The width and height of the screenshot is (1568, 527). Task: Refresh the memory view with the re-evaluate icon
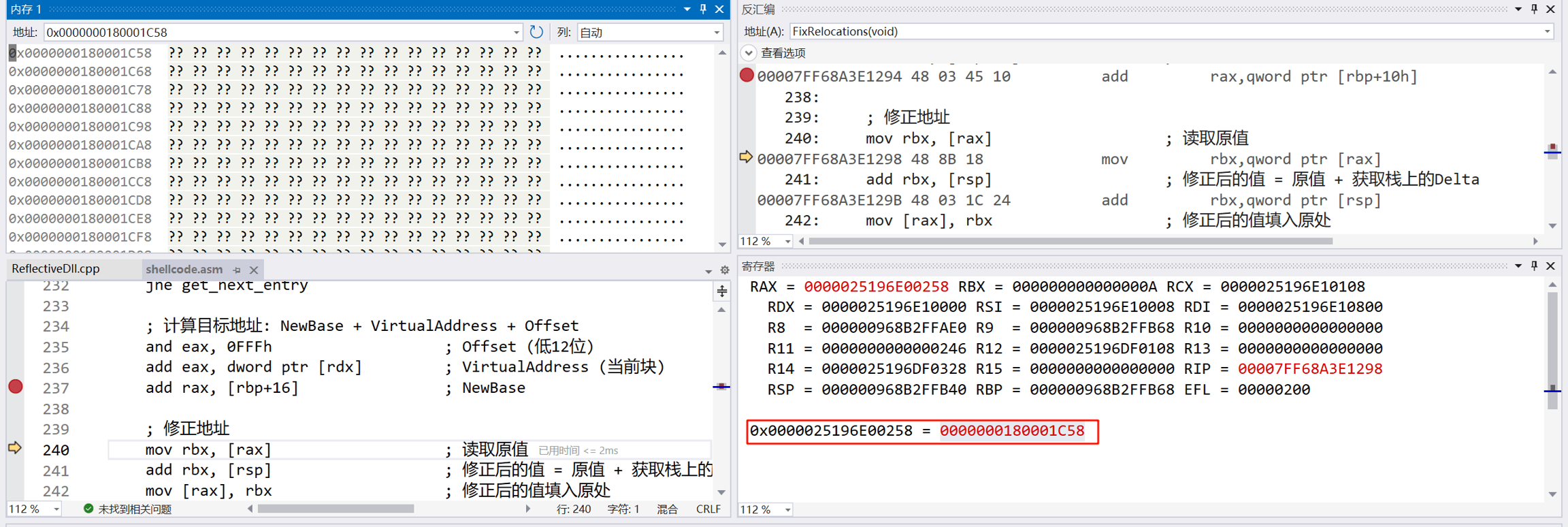coord(536,32)
